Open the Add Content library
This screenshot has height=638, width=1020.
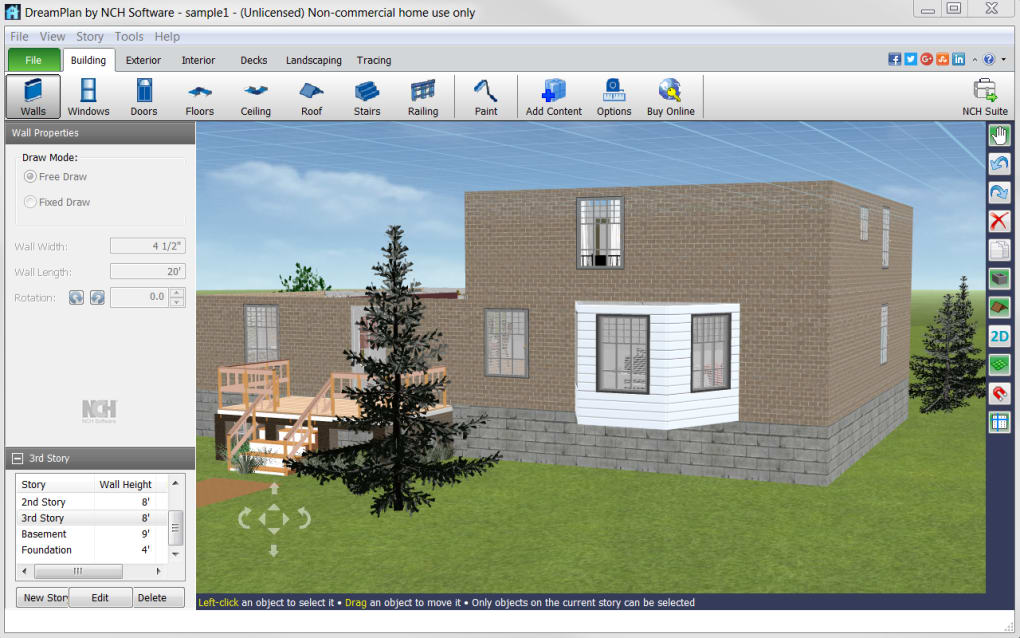pos(554,97)
